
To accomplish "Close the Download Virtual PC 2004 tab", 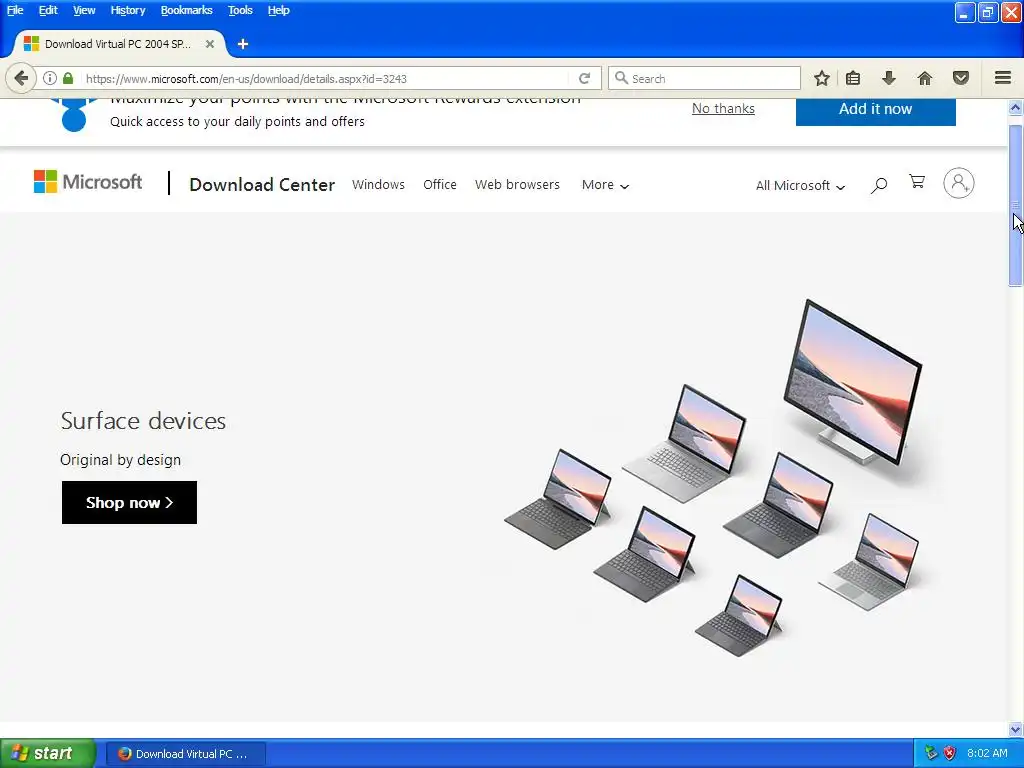I will 210,44.
